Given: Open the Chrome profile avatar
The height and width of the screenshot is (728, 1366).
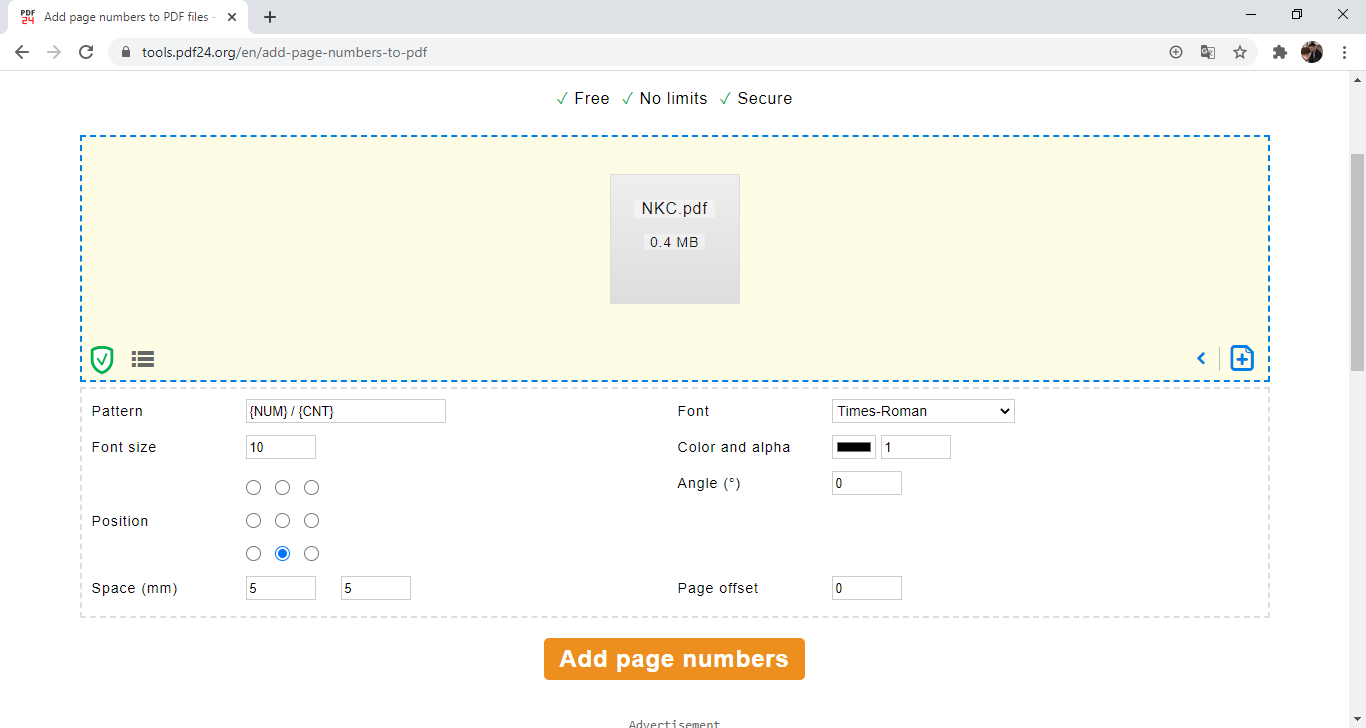Looking at the screenshot, I should coord(1312,52).
